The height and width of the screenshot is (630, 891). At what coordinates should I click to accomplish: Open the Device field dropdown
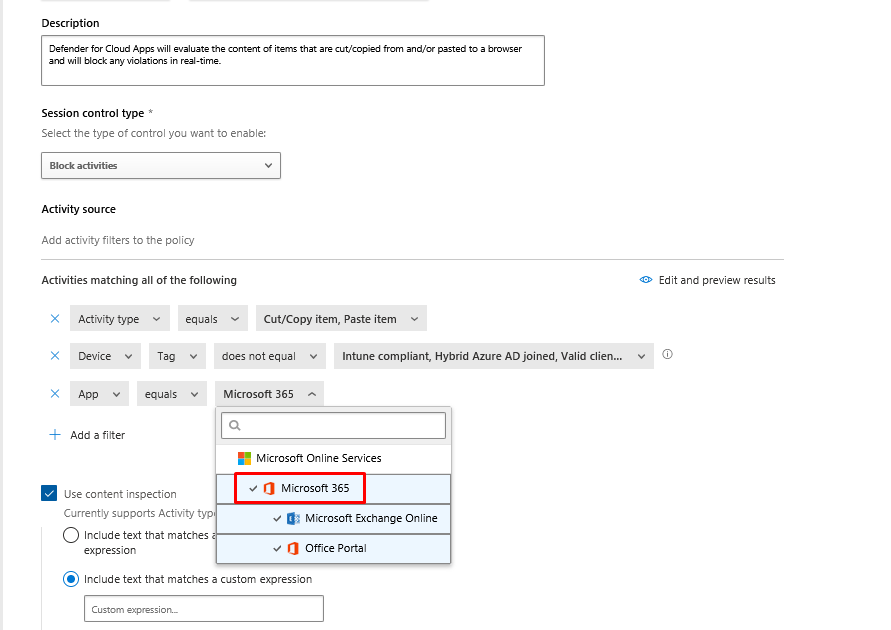coord(106,356)
